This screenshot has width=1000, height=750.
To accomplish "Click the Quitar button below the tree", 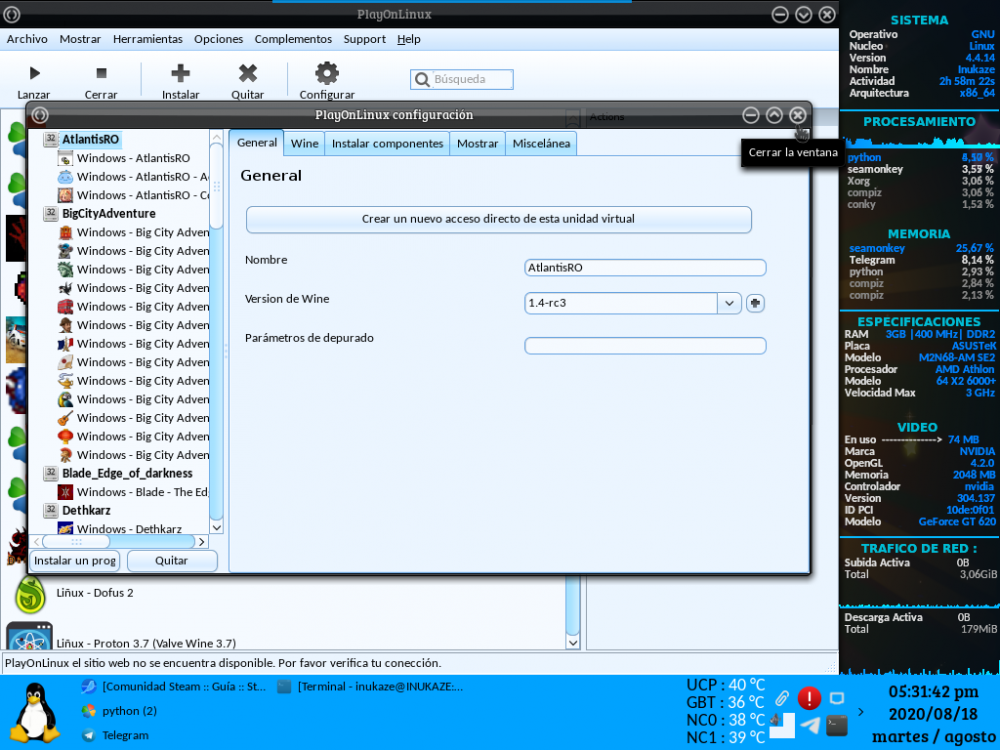I will pos(172,561).
